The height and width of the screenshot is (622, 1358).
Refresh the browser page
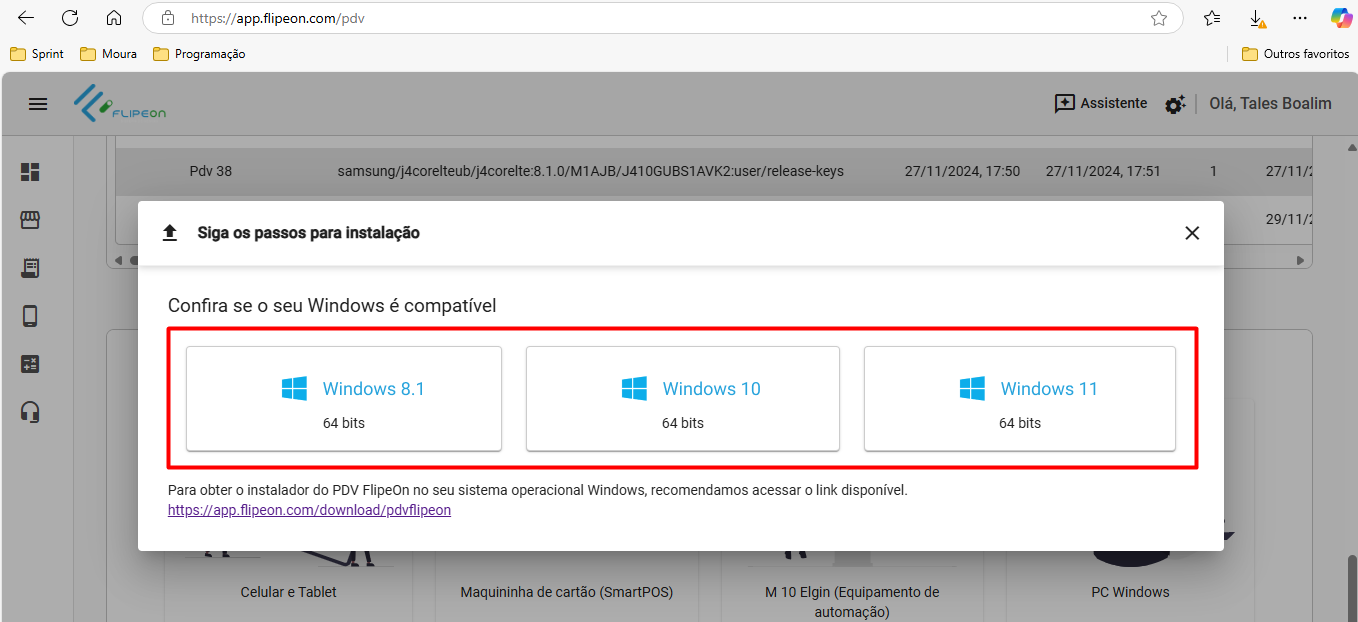coord(70,18)
